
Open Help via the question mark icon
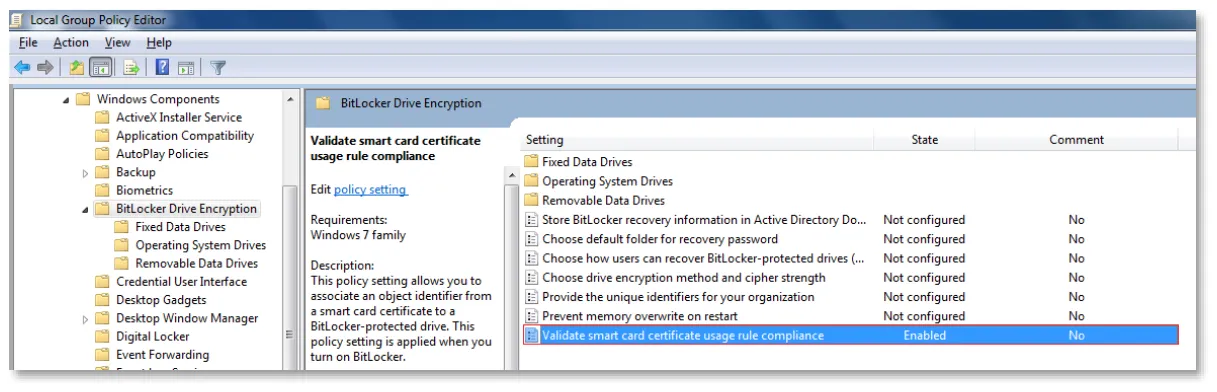tap(163, 67)
